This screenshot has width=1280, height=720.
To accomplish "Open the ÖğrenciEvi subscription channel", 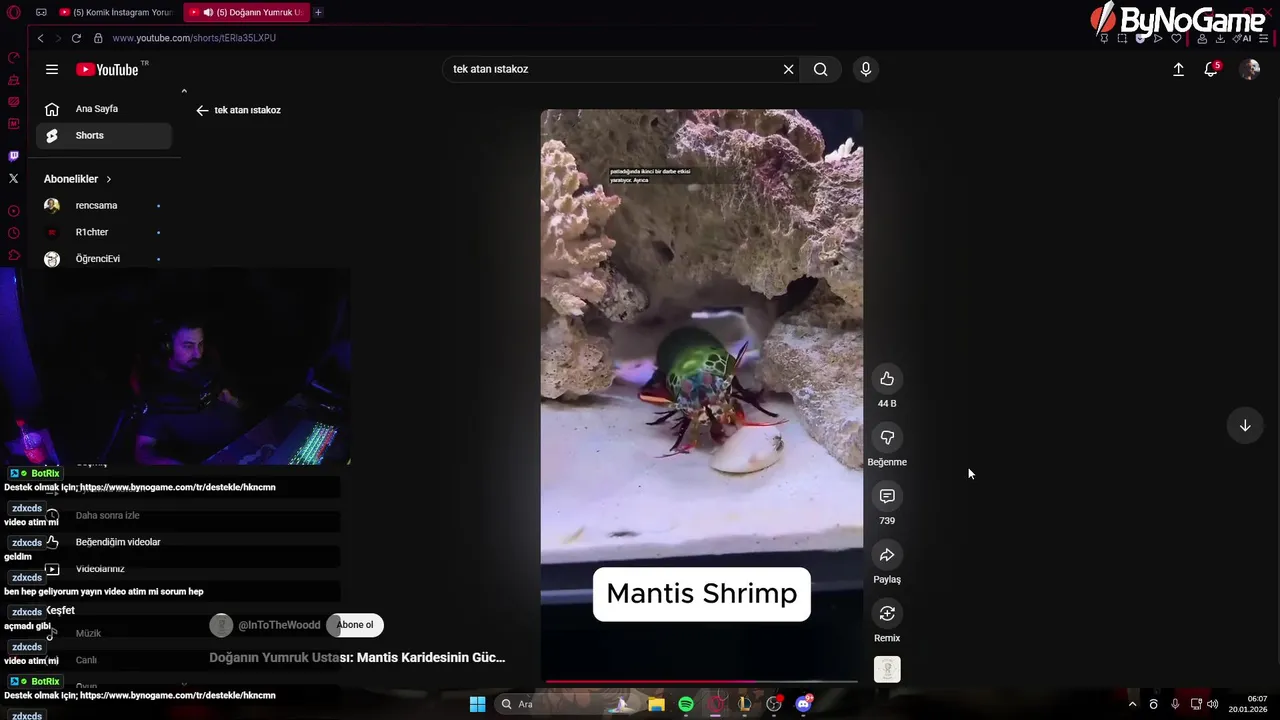I will tap(104, 259).
